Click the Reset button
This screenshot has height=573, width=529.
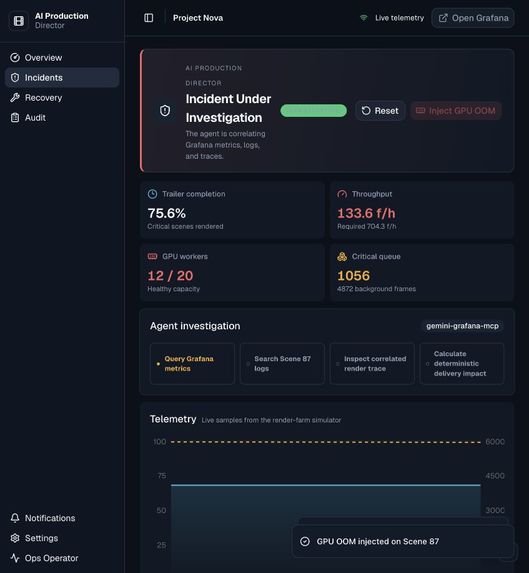pos(380,111)
